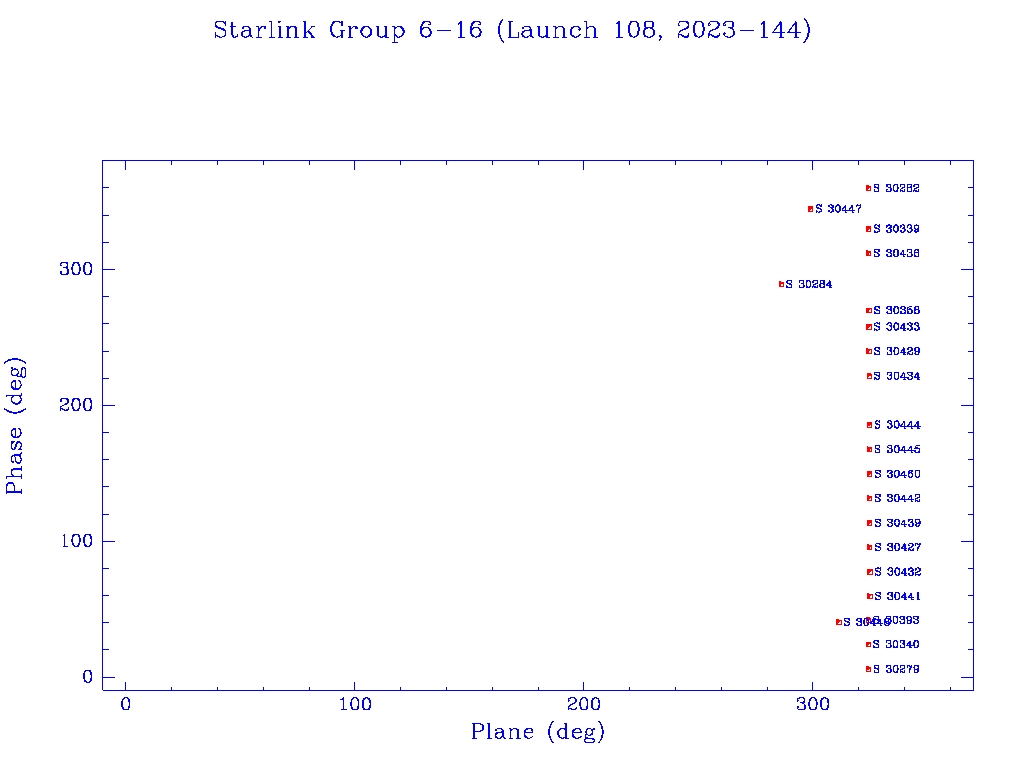This screenshot has height=768, width=1024.
Task: Click the S 30429 satellite label
Action: [x=897, y=352]
